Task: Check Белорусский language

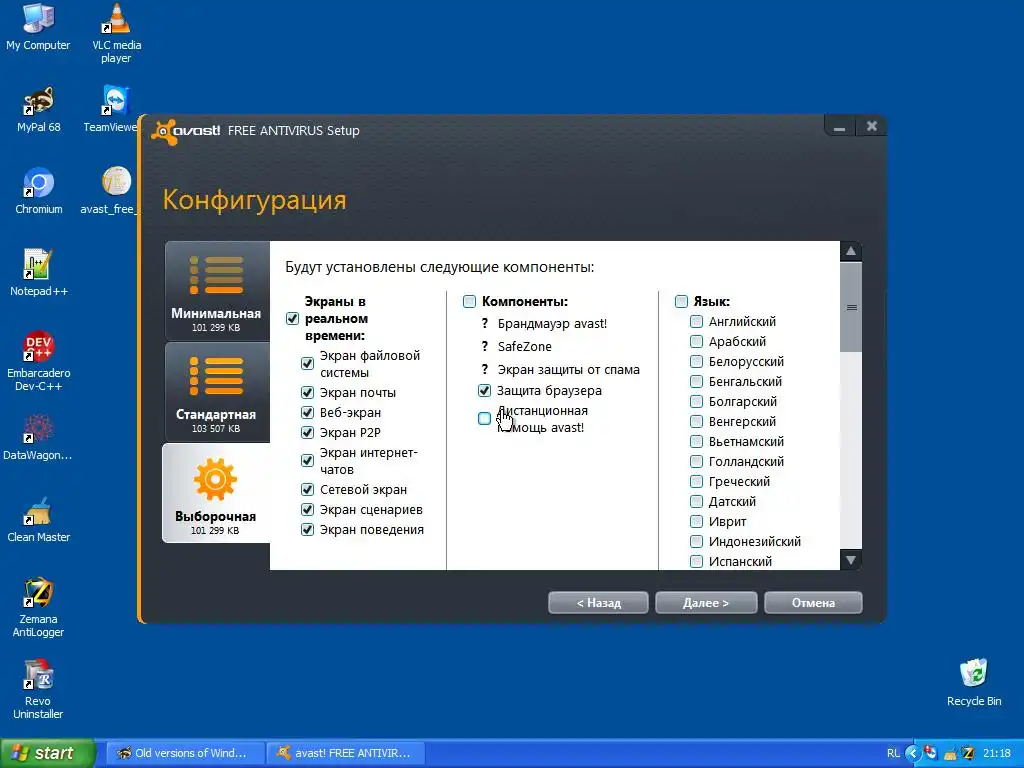Action: 696,362
